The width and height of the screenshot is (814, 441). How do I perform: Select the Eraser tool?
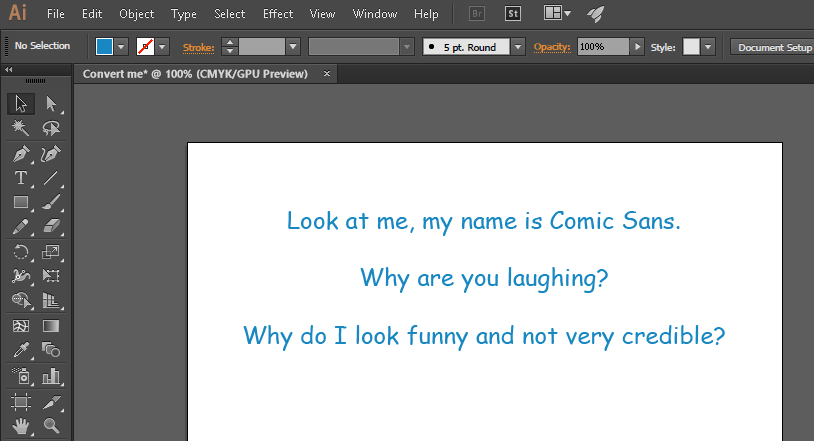[51, 226]
